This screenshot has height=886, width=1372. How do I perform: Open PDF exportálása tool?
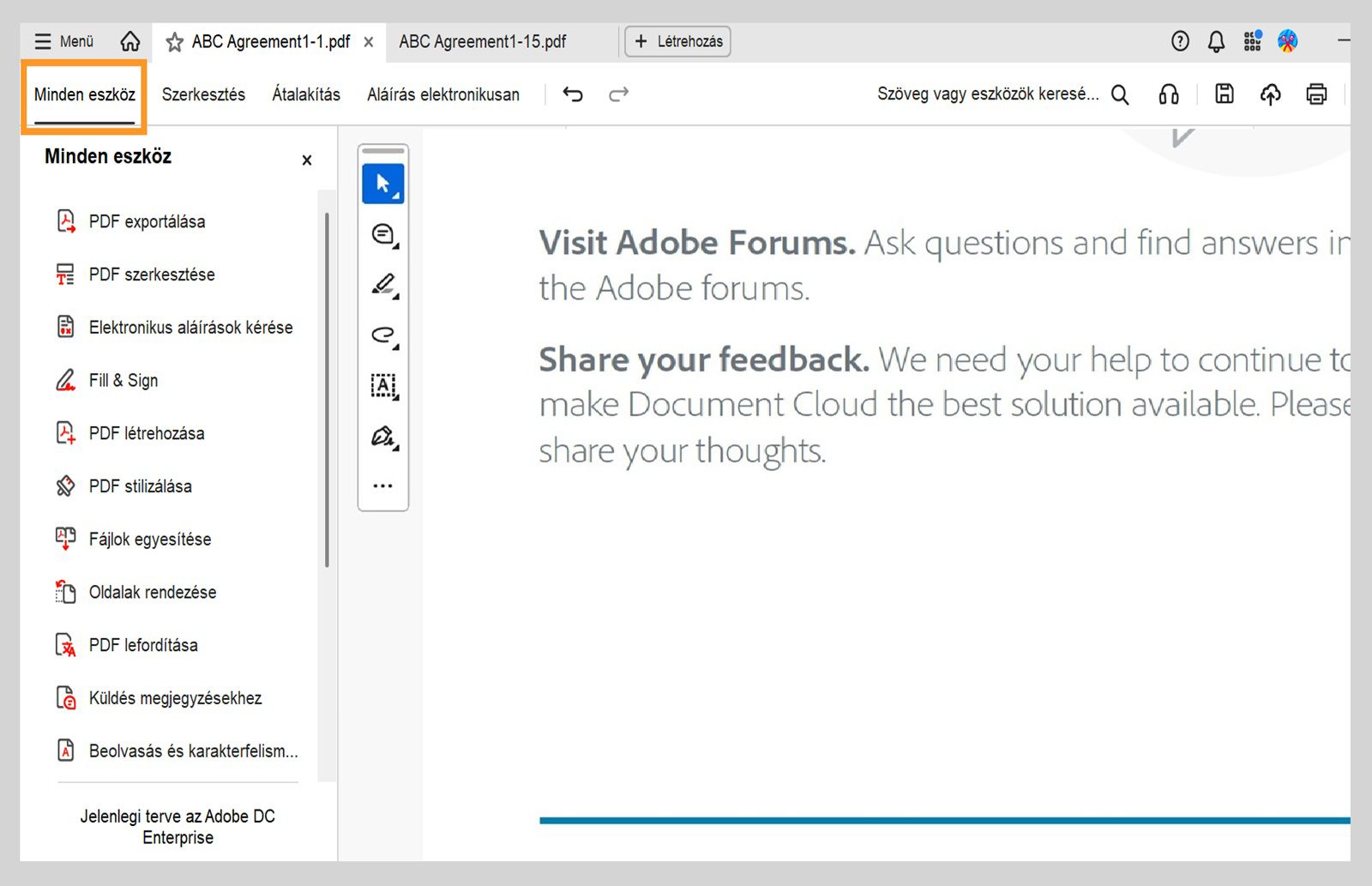(x=147, y=221)
